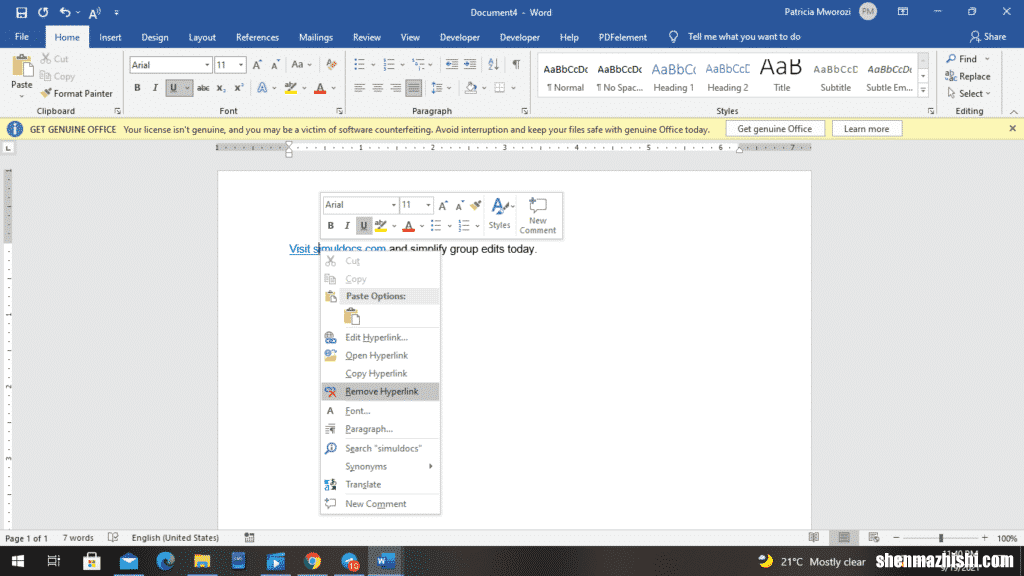Open Font dialog launcher
Image resolution: width=1024 pixels, height=576 pixels.
coord(339,111)
